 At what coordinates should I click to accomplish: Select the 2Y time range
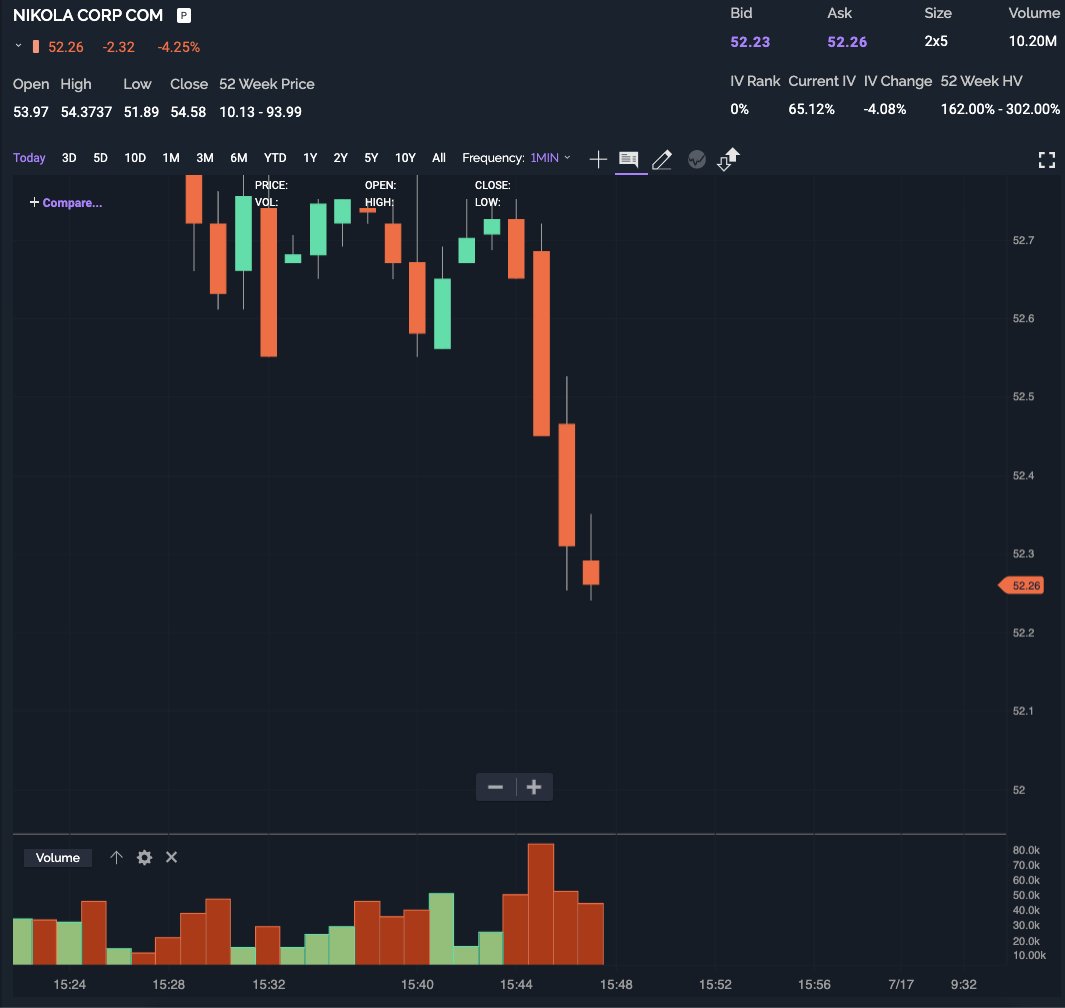[341, 158]
